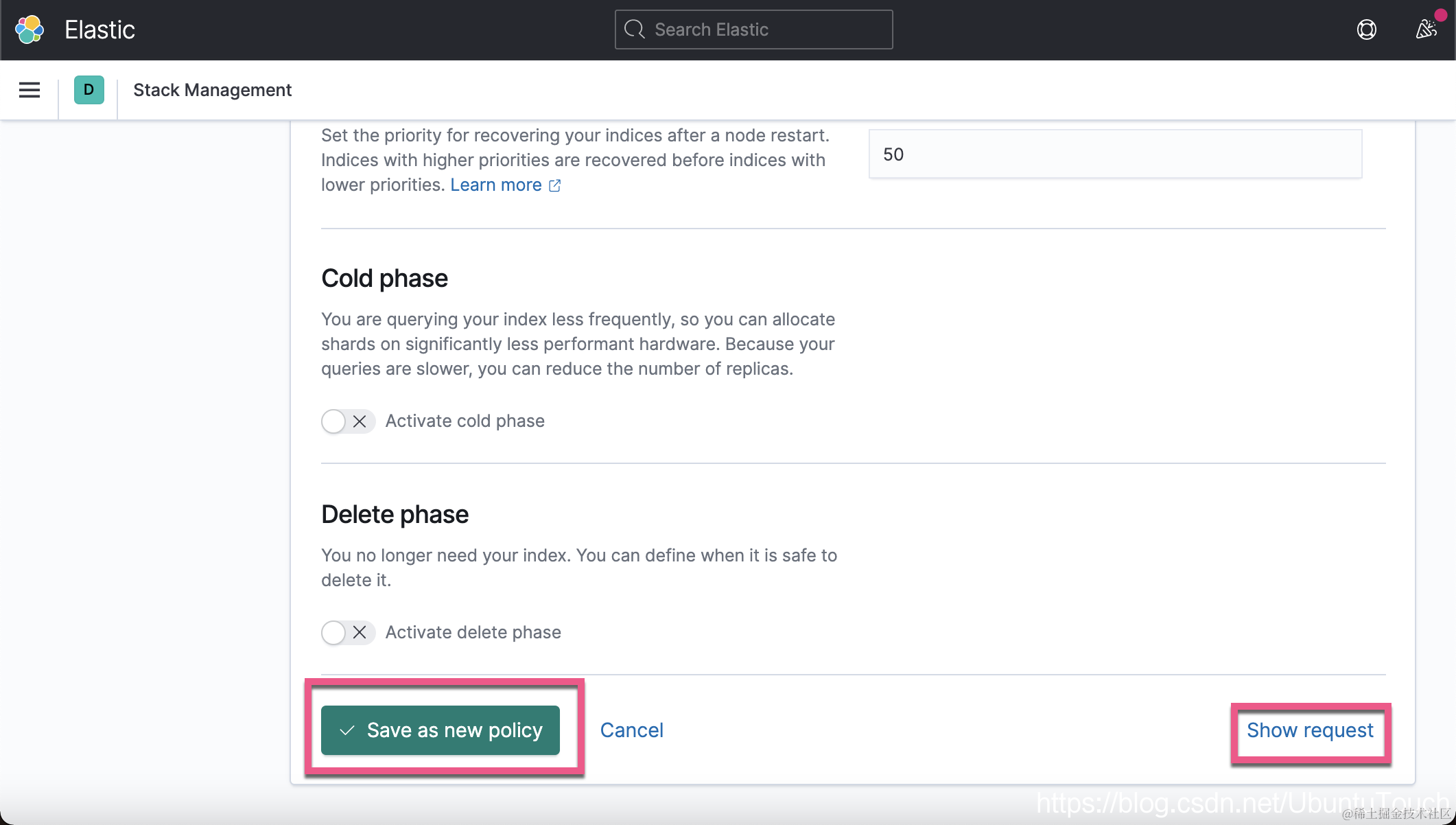Click the search magnifier icon
The image size is (1456, 825).
(x=635, y=30)
